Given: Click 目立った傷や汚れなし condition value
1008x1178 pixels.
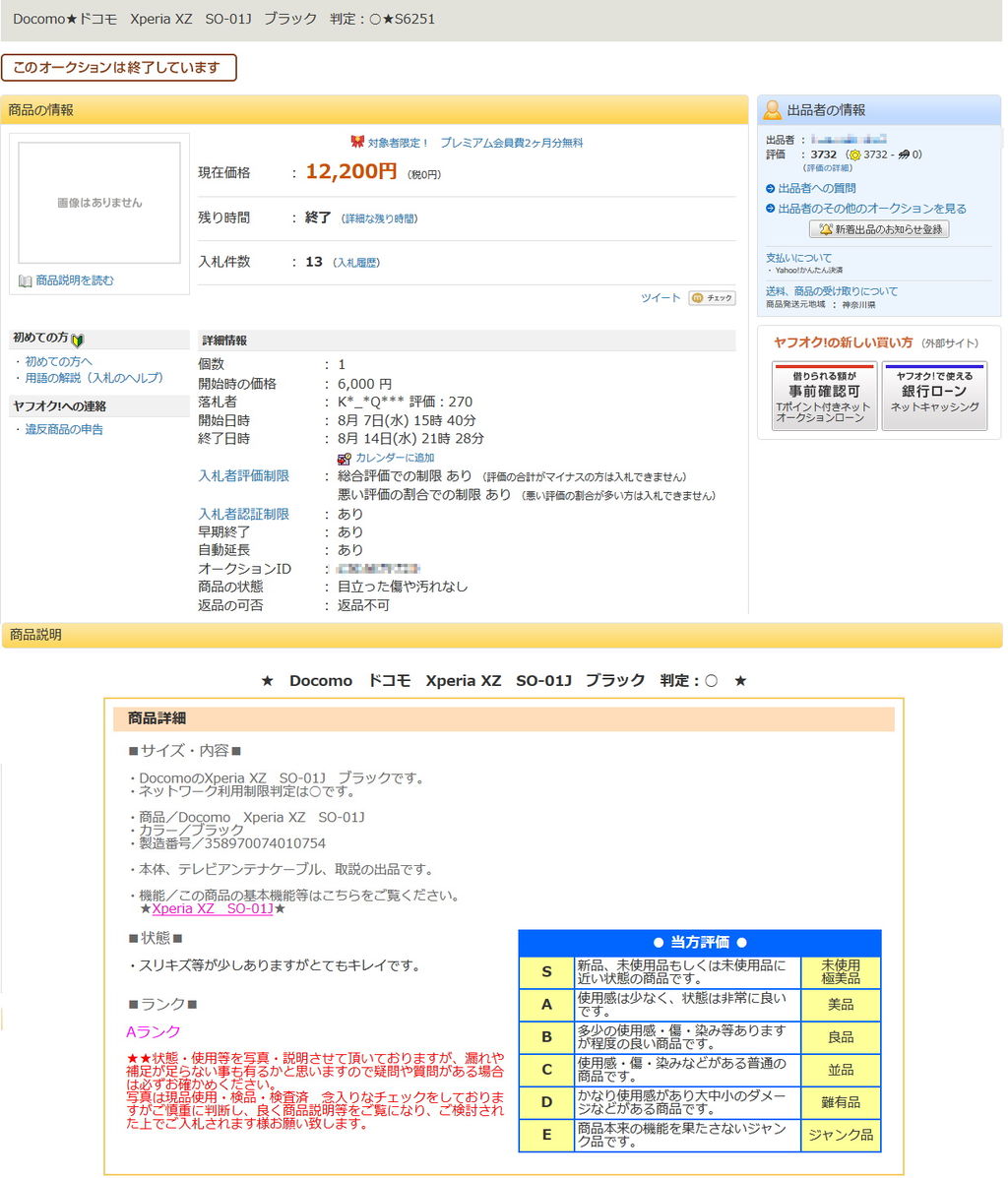Looking at the screenshot, I should pos(403,587).
